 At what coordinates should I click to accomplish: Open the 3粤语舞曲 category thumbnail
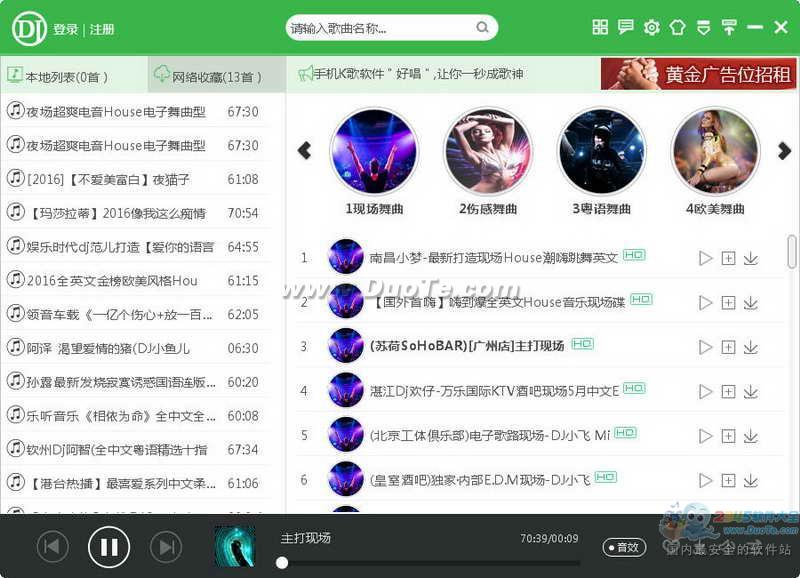pyautogui.click(x=602, y=152)
